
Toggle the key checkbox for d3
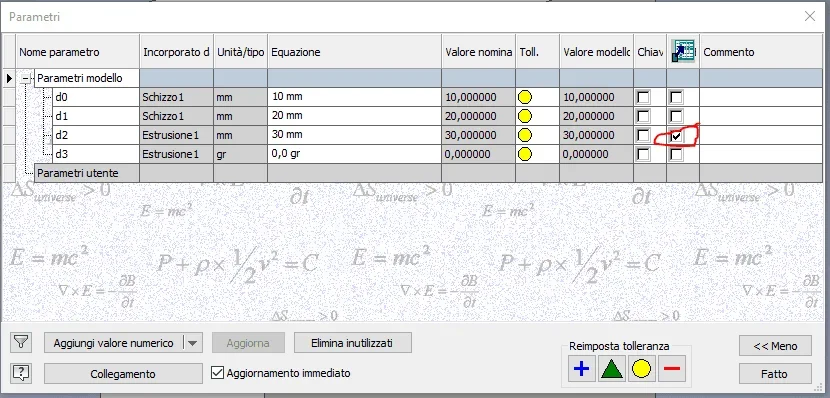coord(644,155)
